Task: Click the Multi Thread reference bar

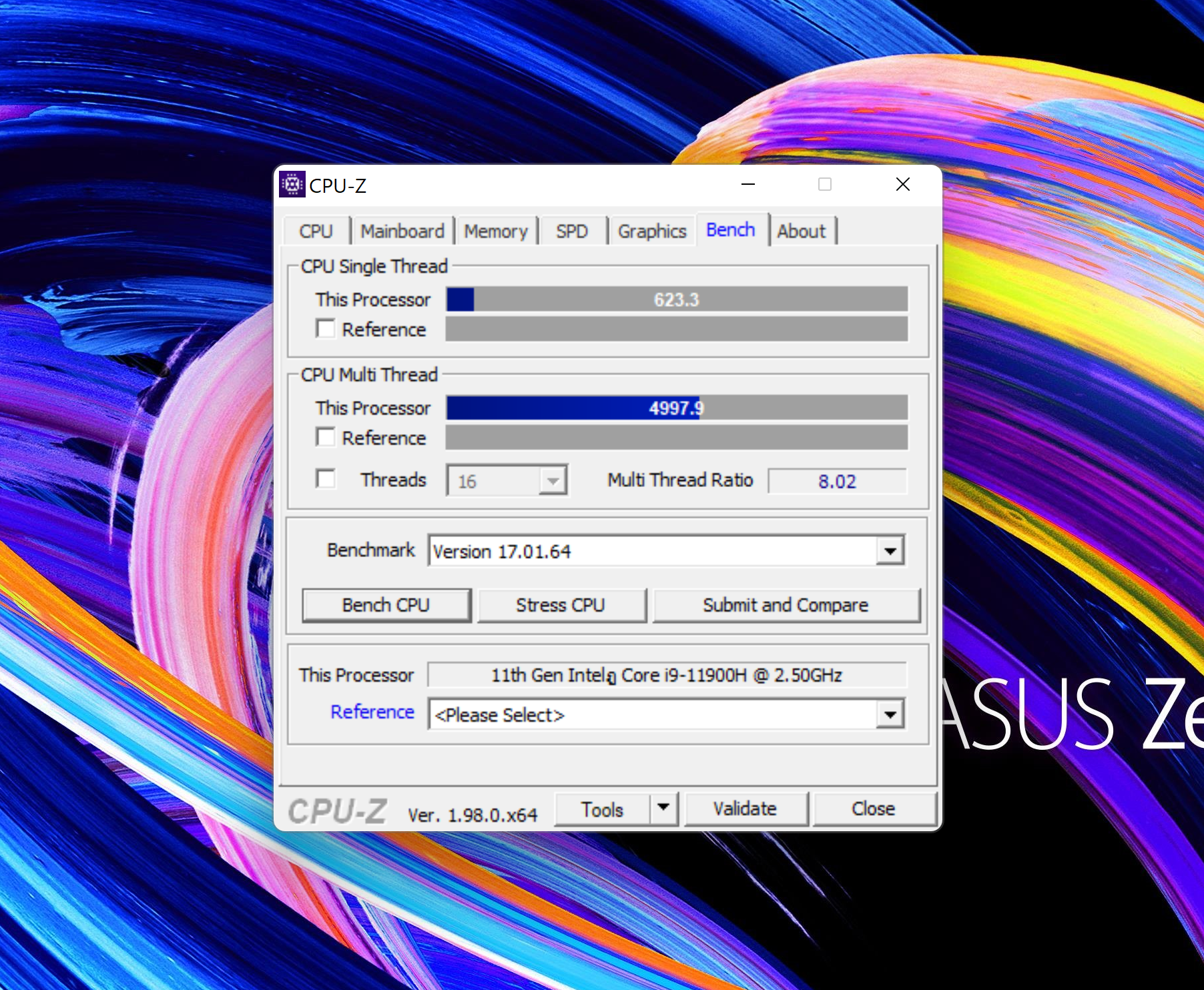Action: [x=677, y=438]
